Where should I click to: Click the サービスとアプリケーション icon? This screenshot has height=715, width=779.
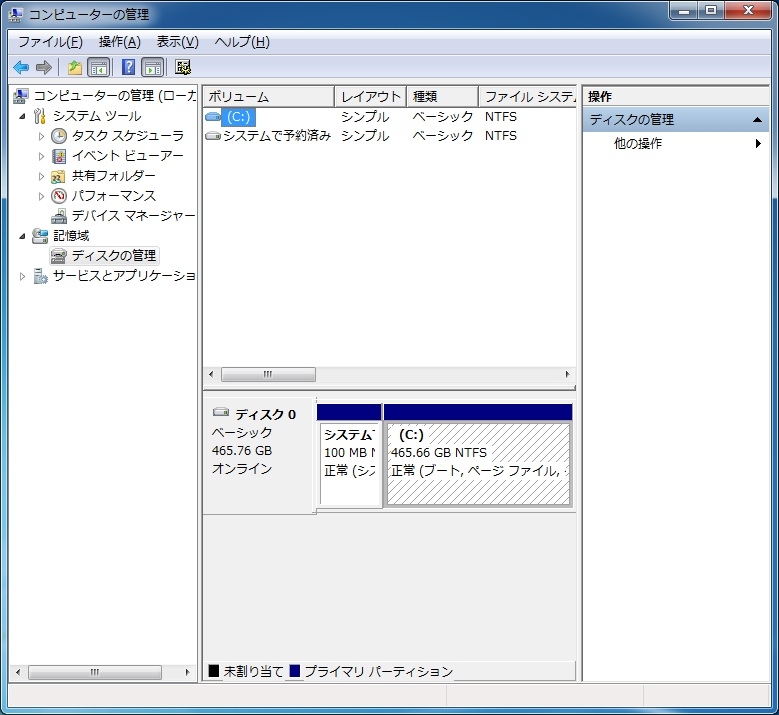pyautogui.click(x=40, y=276)
